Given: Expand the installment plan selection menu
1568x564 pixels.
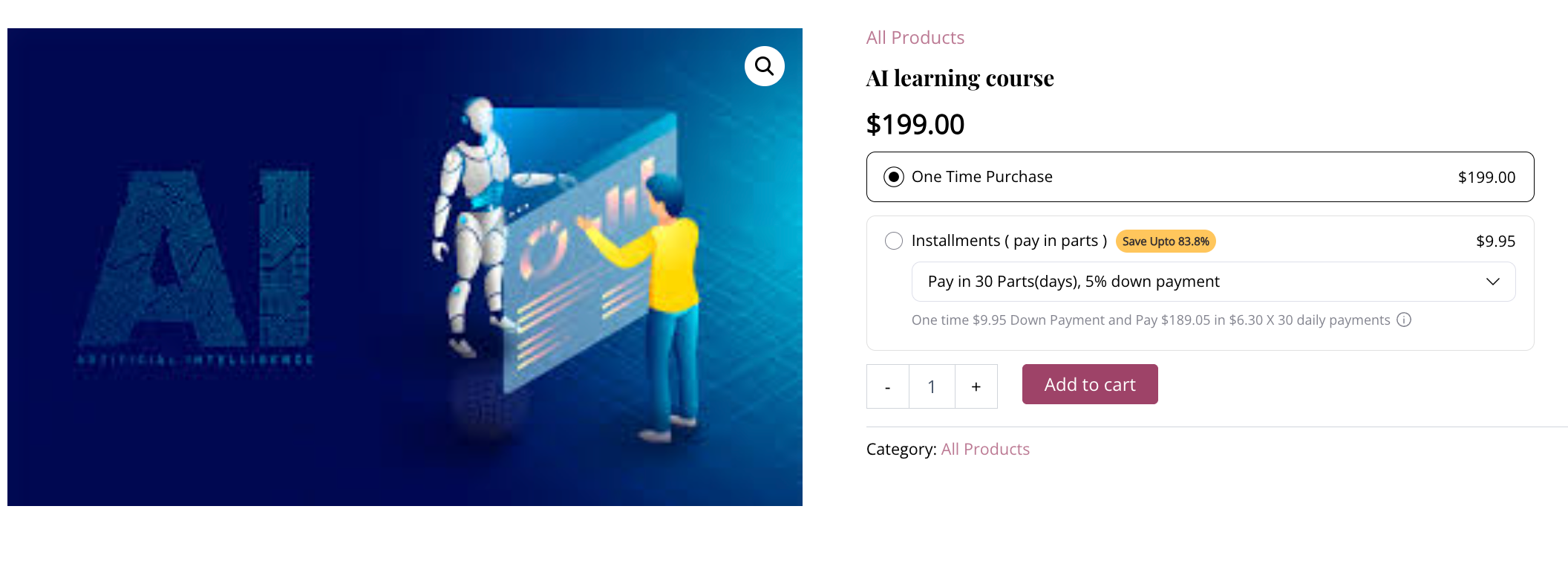Looking at the screenshot, I should (1213, 282).
